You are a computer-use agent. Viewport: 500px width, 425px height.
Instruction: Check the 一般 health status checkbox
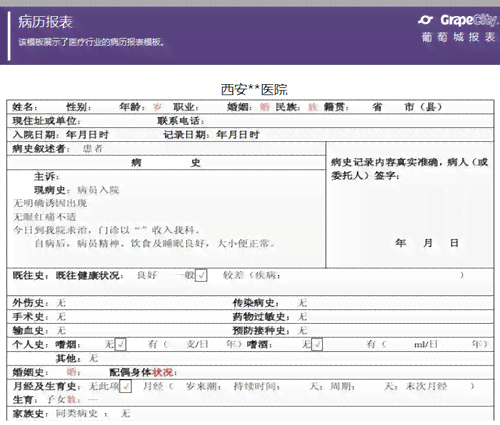pyautogui.click(x=201, y=275)
